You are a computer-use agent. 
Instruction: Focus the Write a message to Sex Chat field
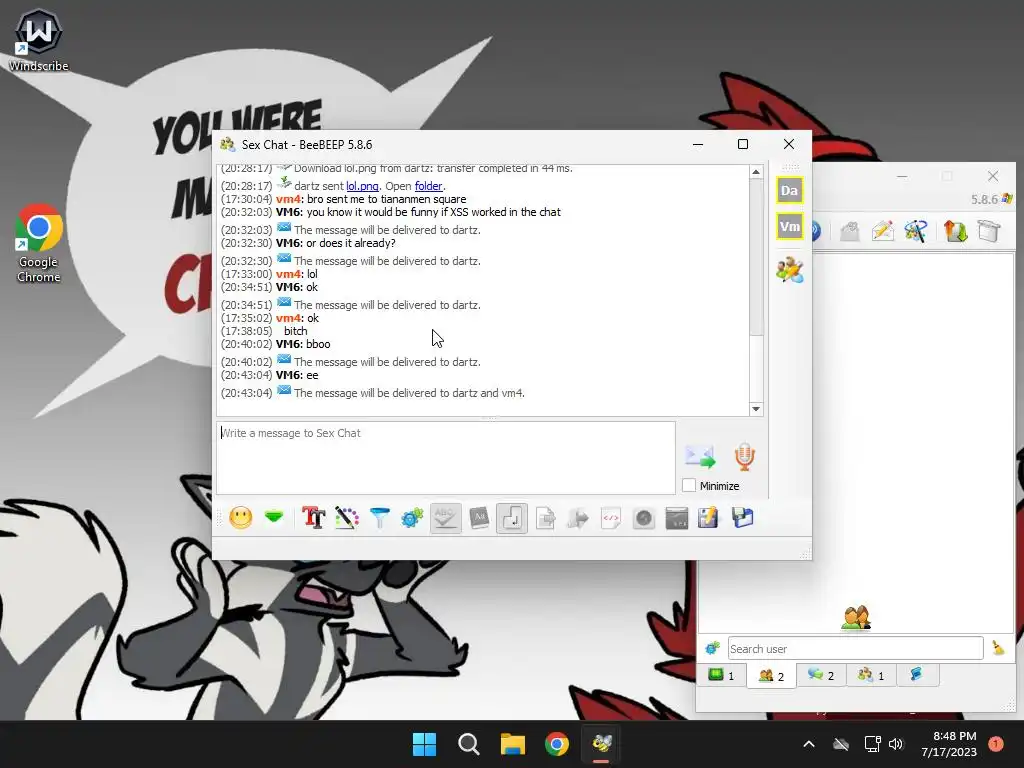click(445, 458)
